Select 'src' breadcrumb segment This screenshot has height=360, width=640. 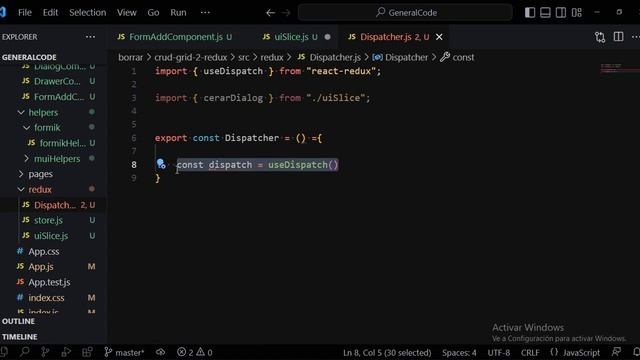coord(244,57)
